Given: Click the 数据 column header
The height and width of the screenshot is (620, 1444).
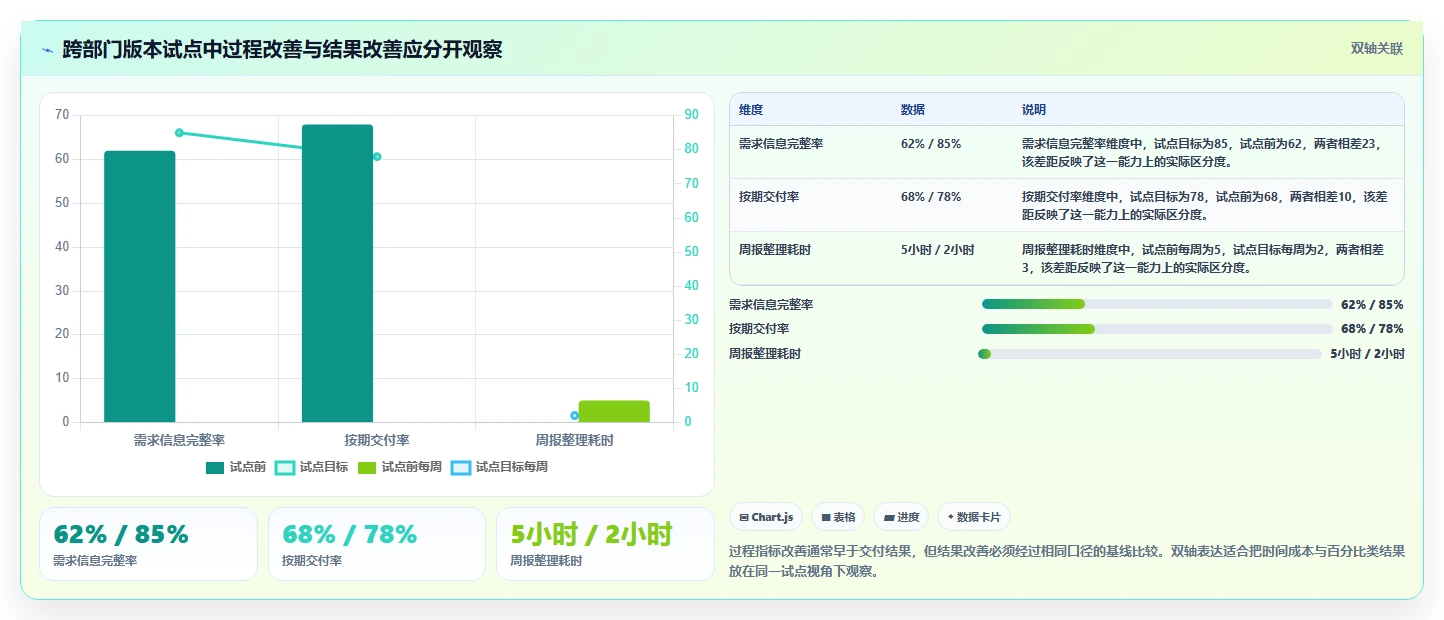Looking at the screenshot, I should point(913,110).
